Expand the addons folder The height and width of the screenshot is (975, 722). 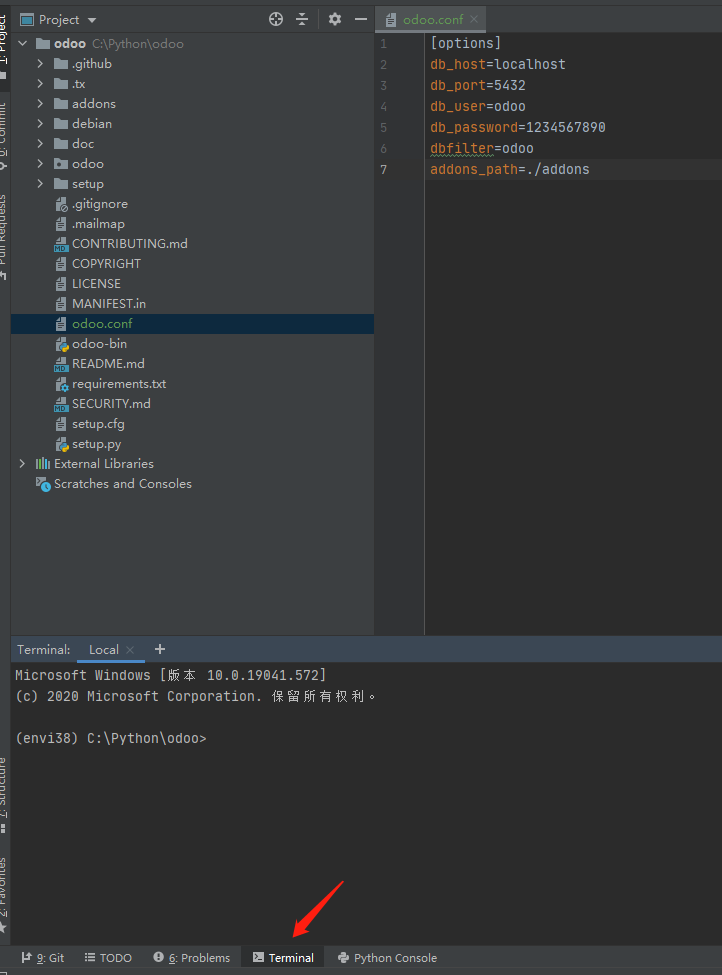coord(39,103)
